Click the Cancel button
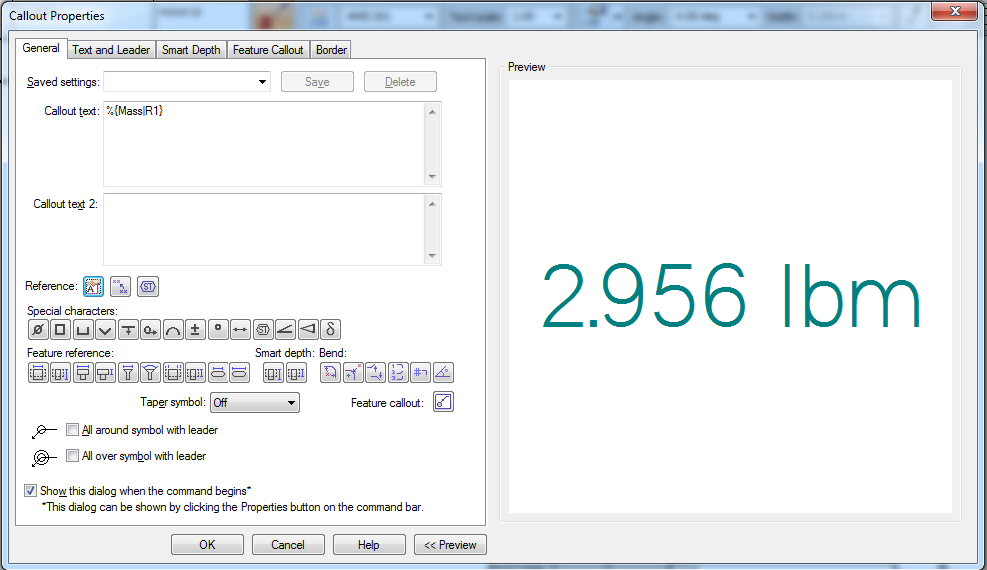The image size is (987, 570). coord(288,545)
